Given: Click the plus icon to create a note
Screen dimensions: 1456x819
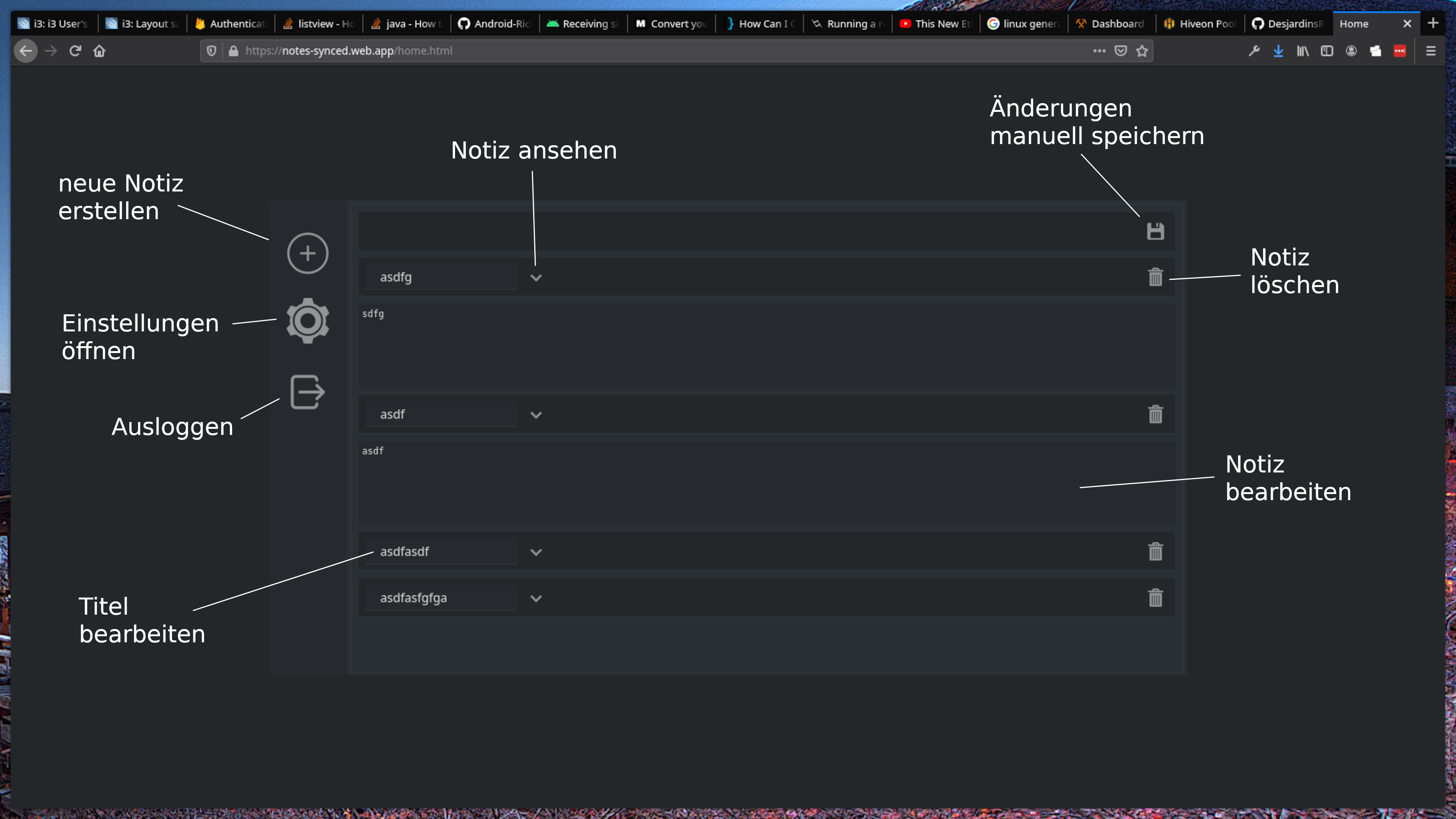Looking at the screenshot, I should click(x=308, y=253).
